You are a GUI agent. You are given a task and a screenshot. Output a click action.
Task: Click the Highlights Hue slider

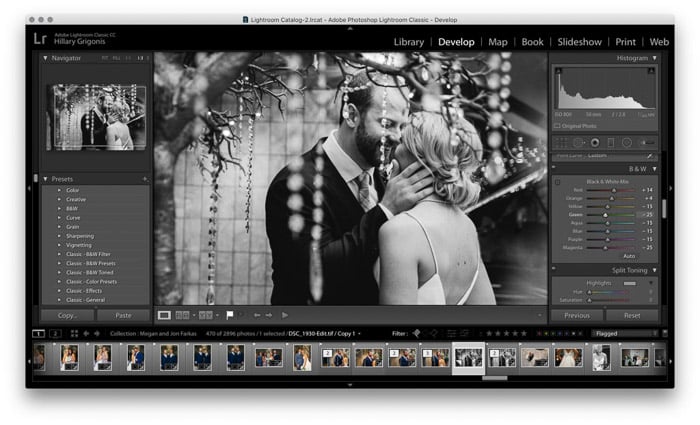(x=610, y=292)
